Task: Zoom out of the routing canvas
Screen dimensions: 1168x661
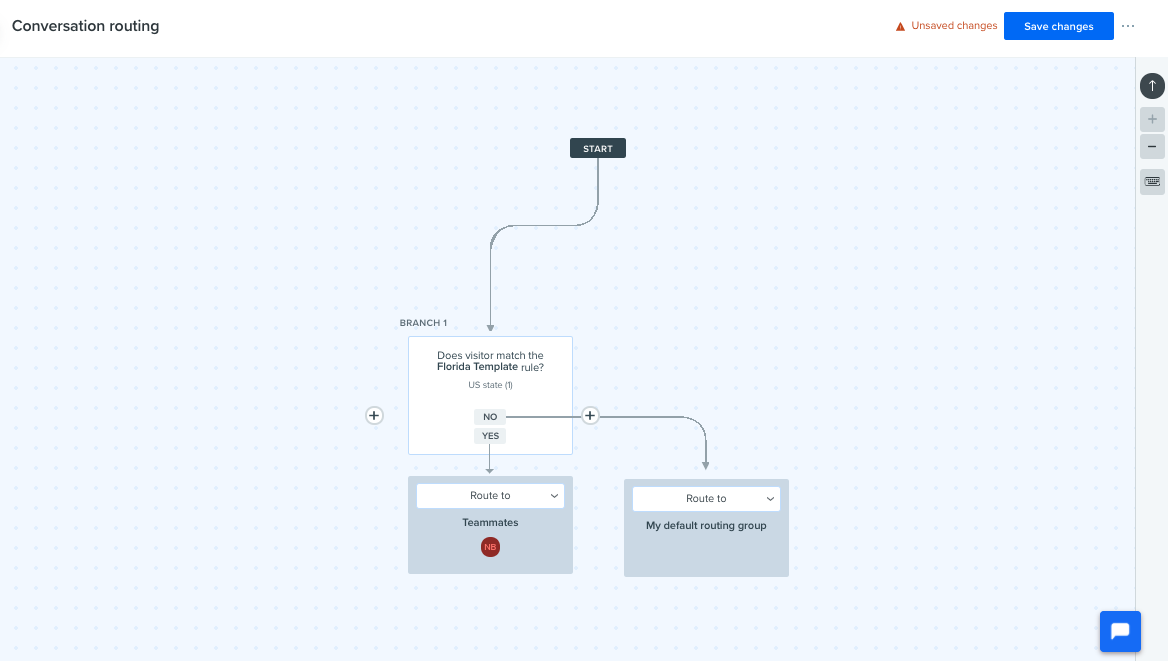Action: 1152,147
